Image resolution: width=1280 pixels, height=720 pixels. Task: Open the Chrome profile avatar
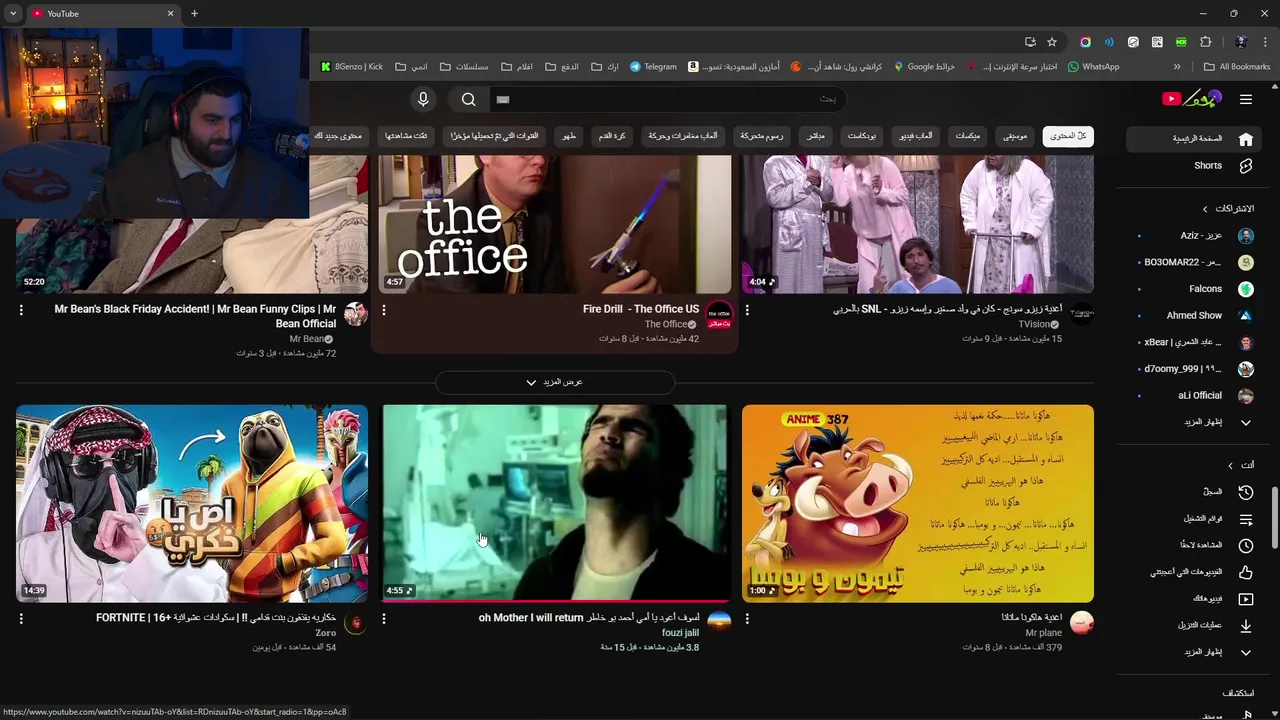[x=1241, y=42]
